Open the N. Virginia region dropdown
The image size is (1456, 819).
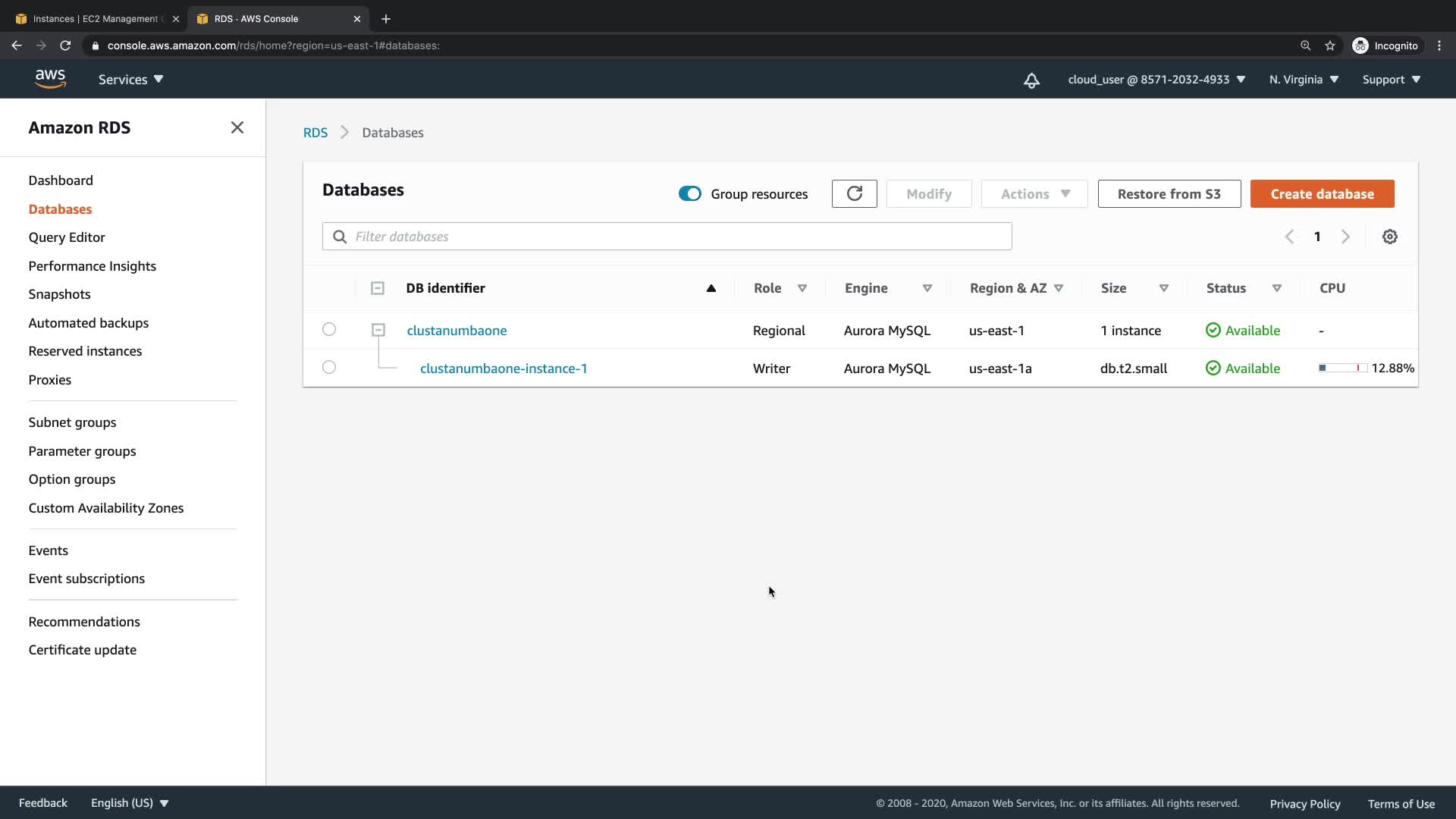click(x=1304, y=80)
